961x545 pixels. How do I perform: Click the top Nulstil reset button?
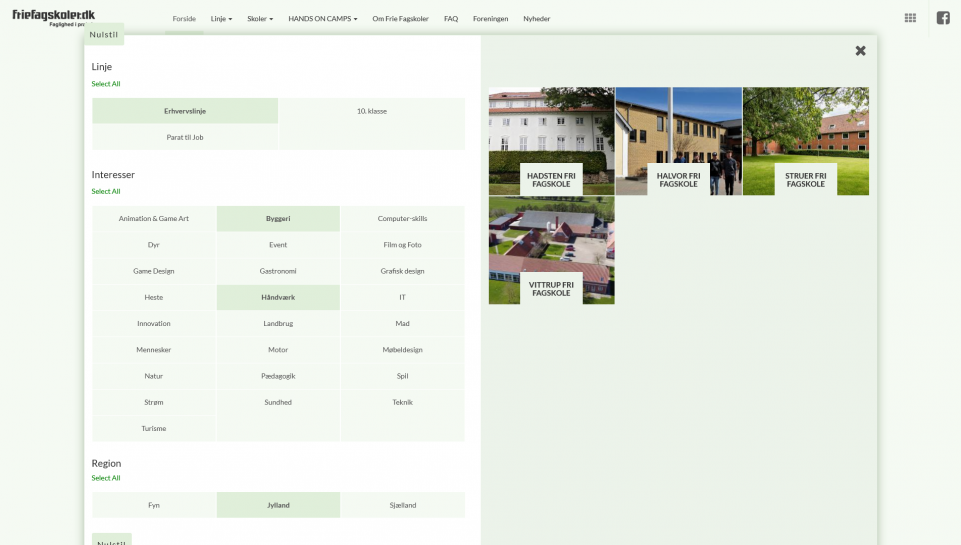(104, 34)
